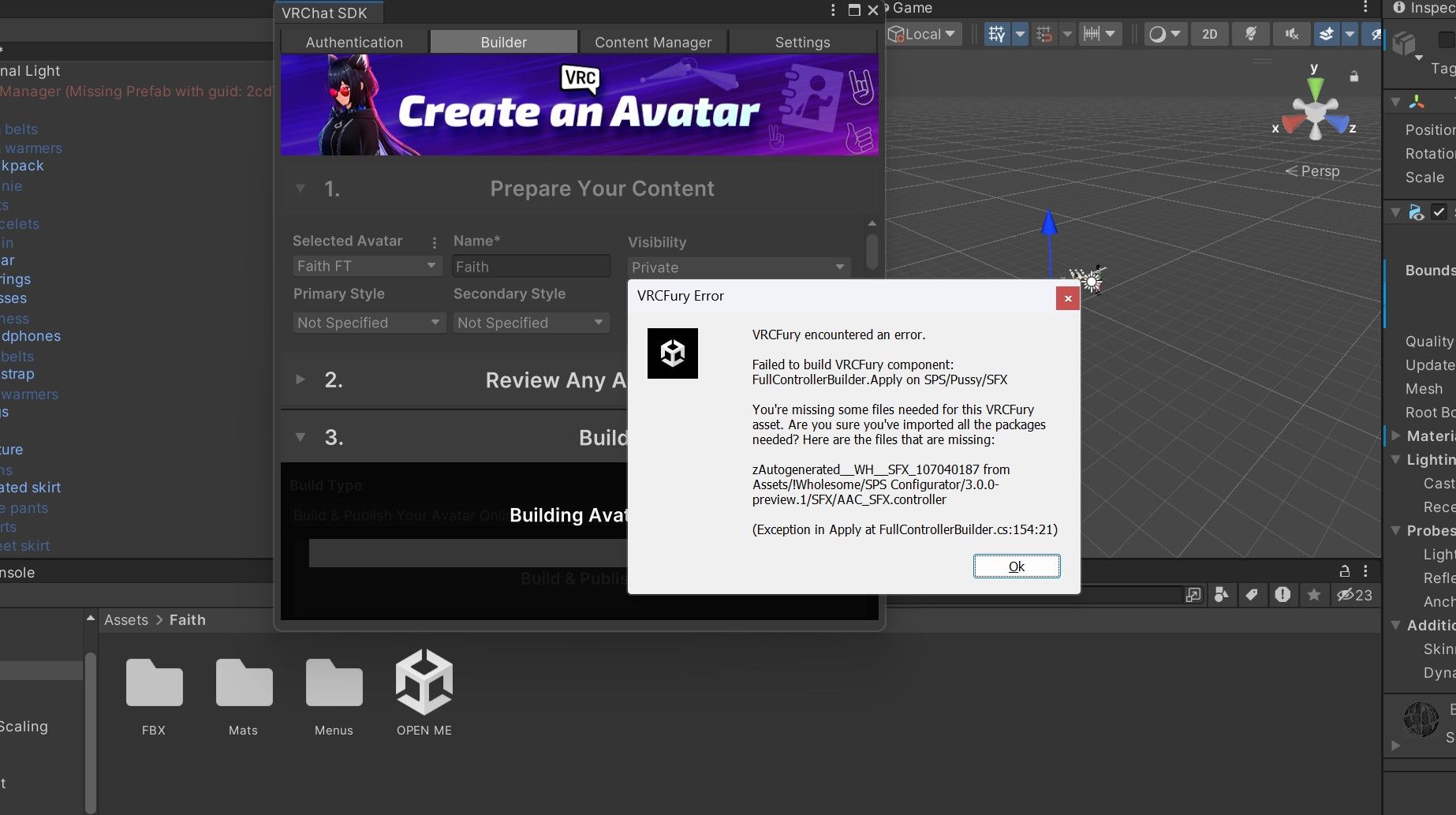
Task: Click the Project search in-context icon
Action: pos(1193,595)
